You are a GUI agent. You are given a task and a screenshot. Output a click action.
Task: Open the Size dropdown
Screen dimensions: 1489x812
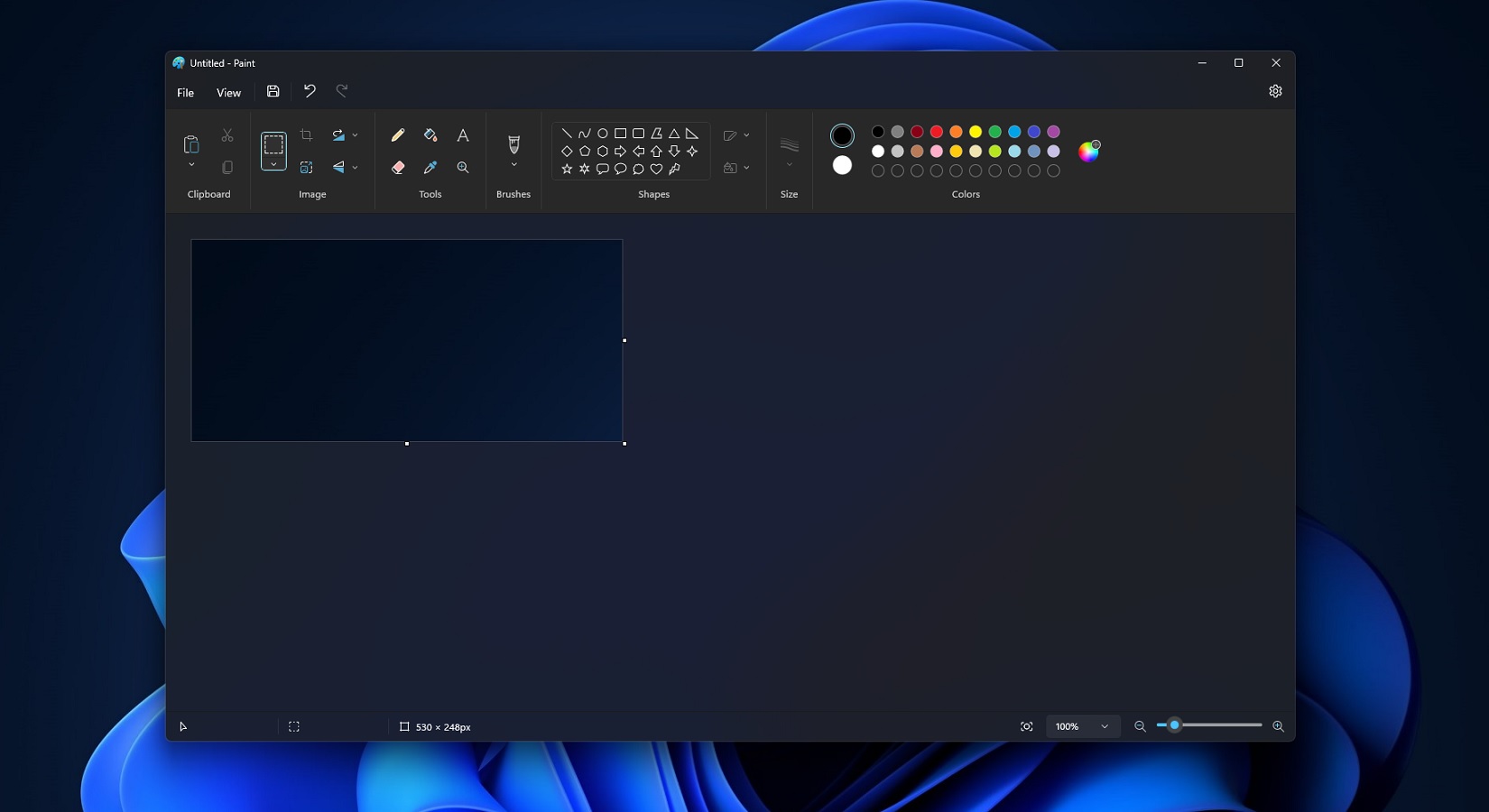point(789,164)
